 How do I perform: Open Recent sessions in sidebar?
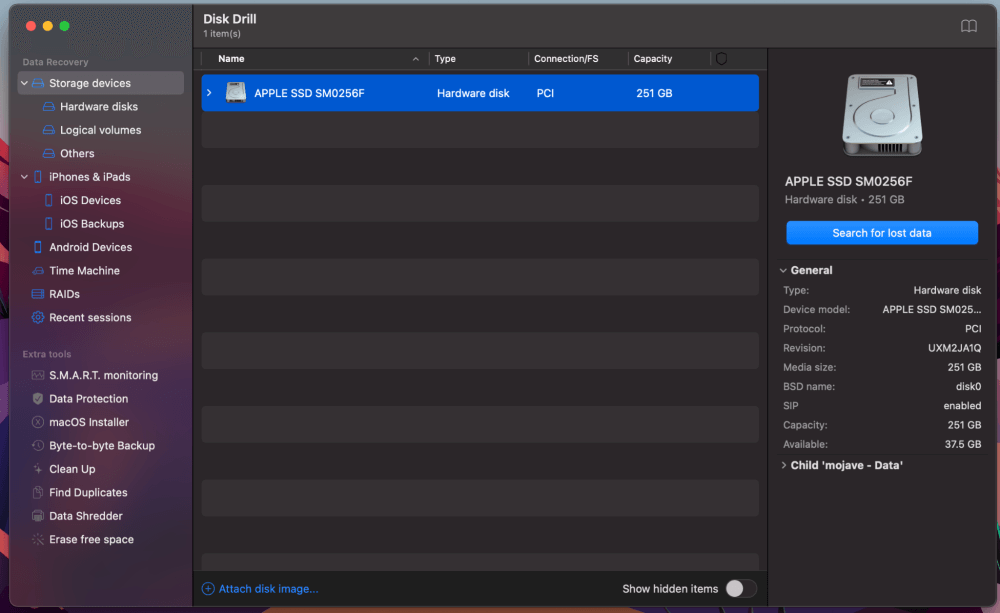pos(90,318)
